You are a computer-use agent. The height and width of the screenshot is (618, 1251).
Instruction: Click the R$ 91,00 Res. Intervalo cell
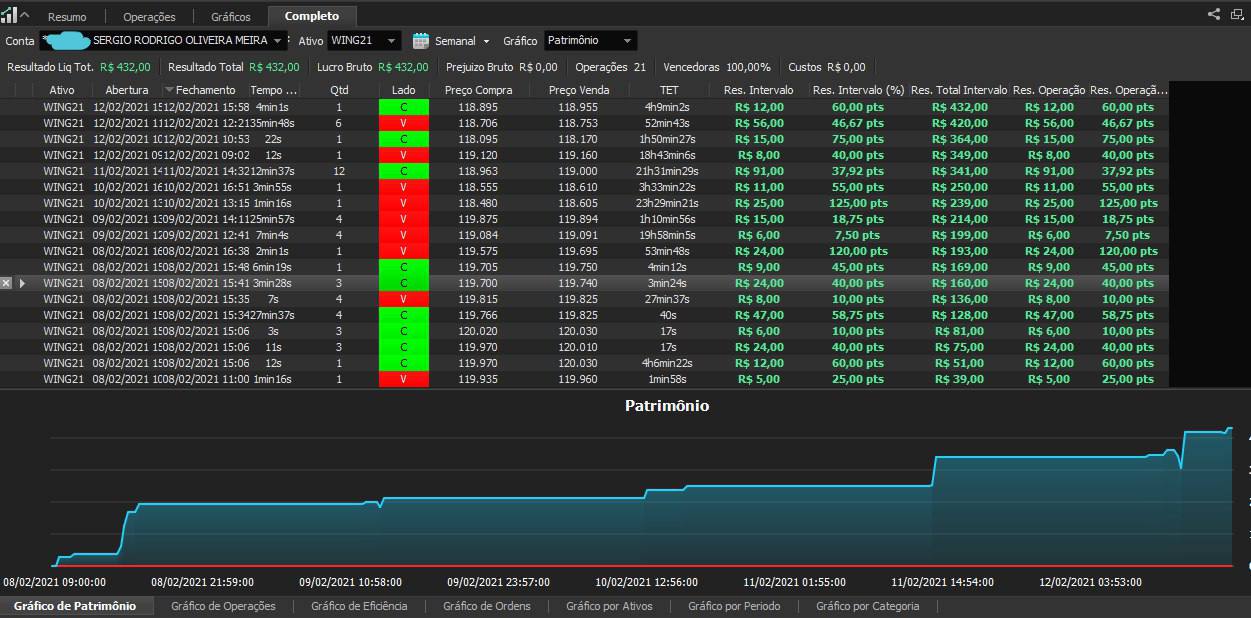coord(759,171)
